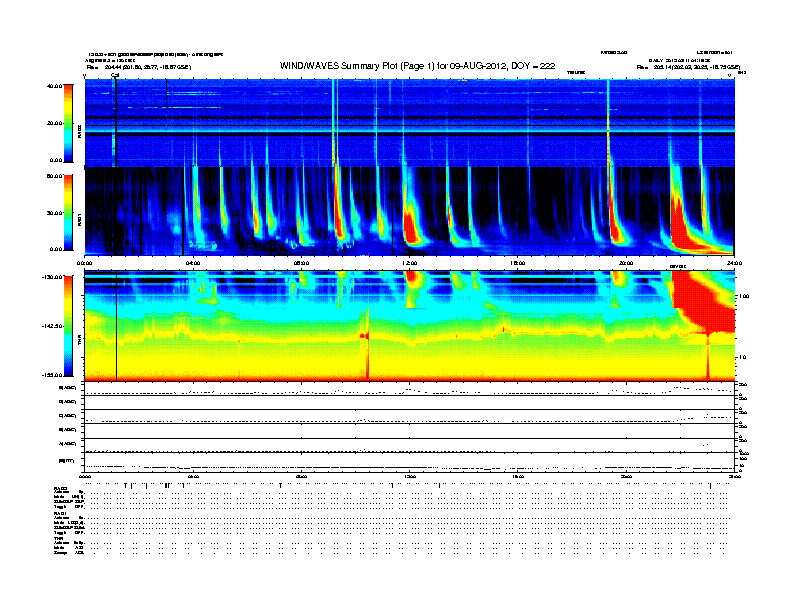Click the 12:00 time label under RAD1

pos(410,263)
